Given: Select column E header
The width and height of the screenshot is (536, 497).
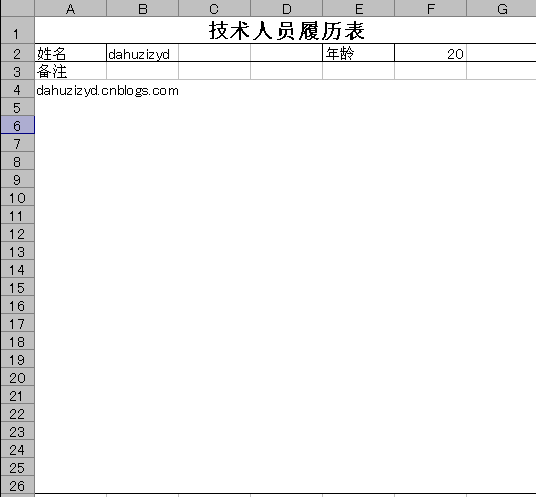Looking at the screenshot, I should click(x=359, y=8).
